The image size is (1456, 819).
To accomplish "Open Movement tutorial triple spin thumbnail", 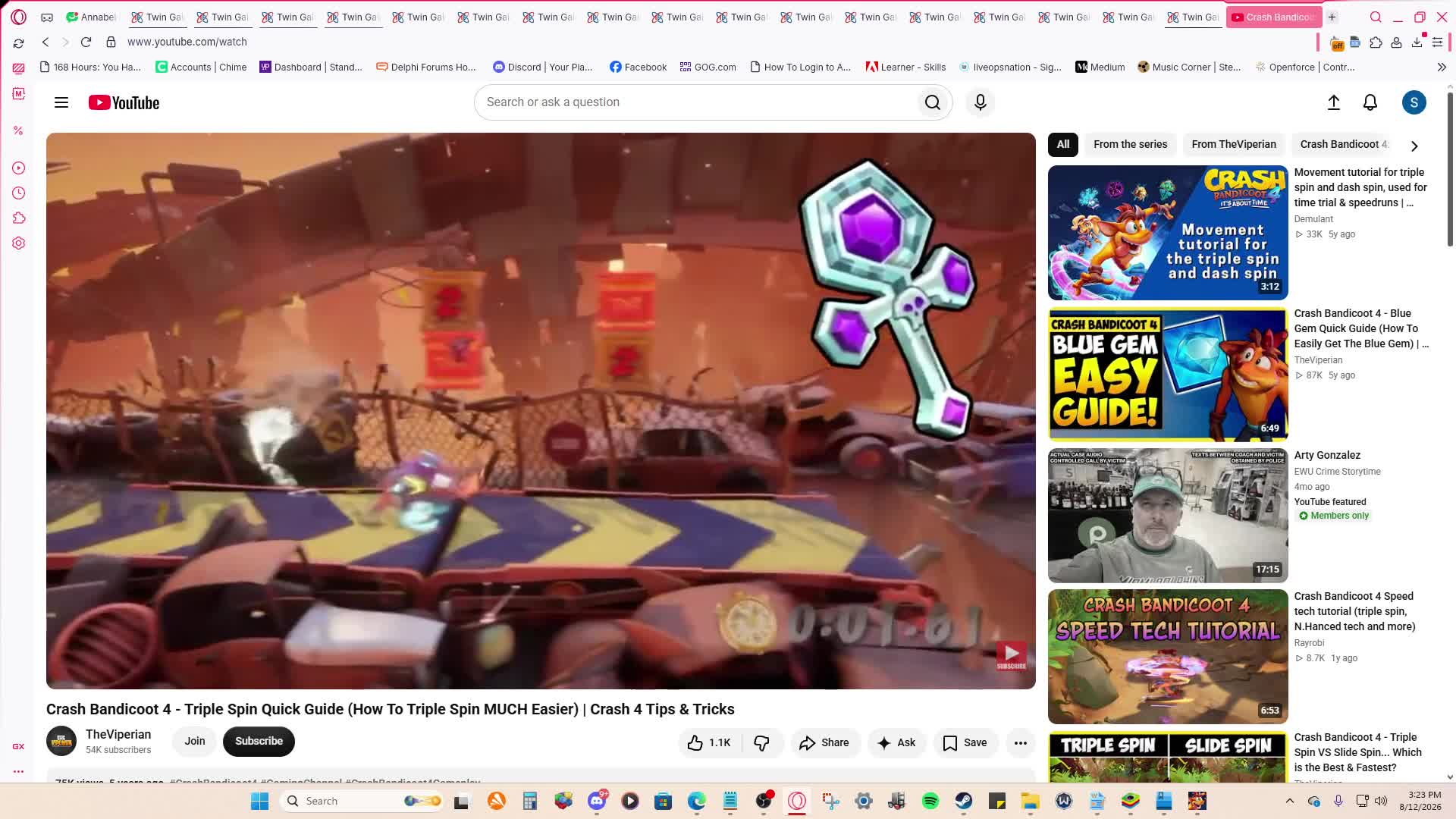I will [1168, 233].
